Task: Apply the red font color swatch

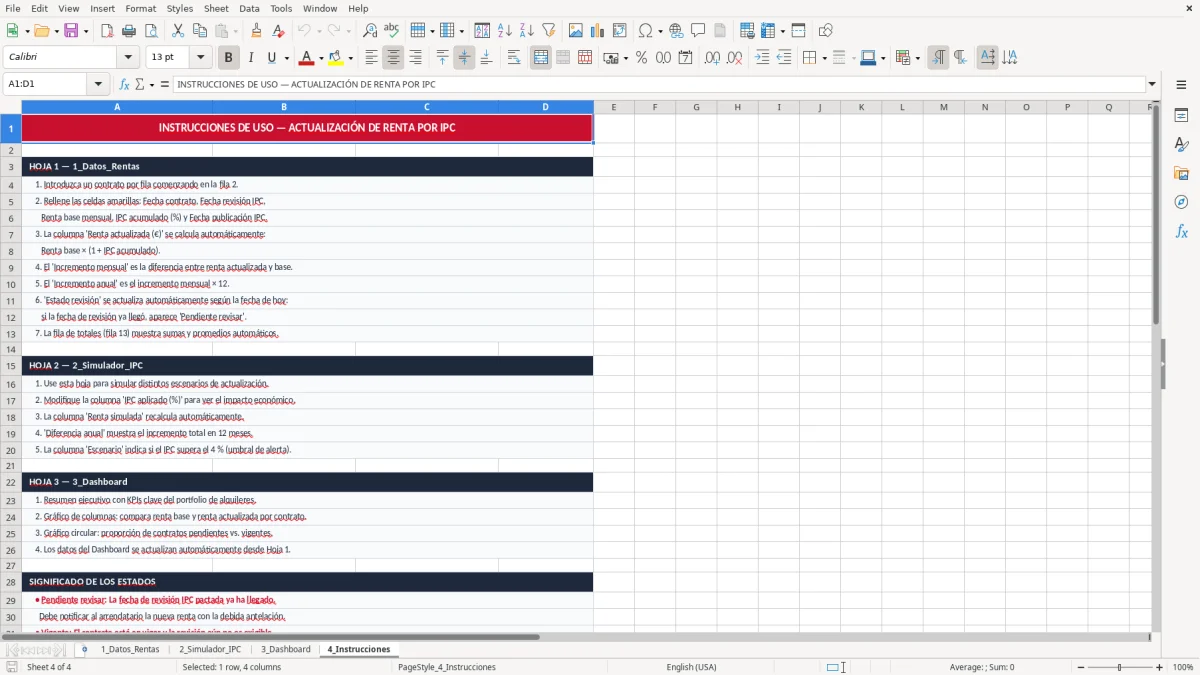Action: coord(307,58)
